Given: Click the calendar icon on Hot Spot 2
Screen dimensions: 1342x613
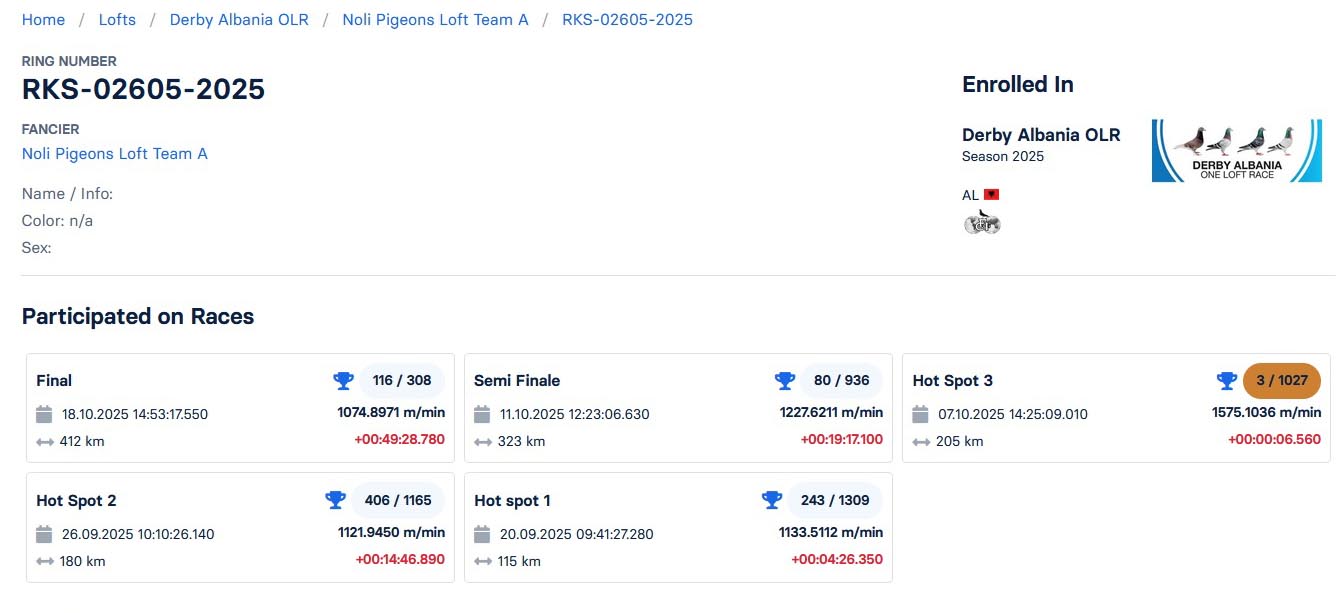Looking at the screenshot, I should pos(44,534).
